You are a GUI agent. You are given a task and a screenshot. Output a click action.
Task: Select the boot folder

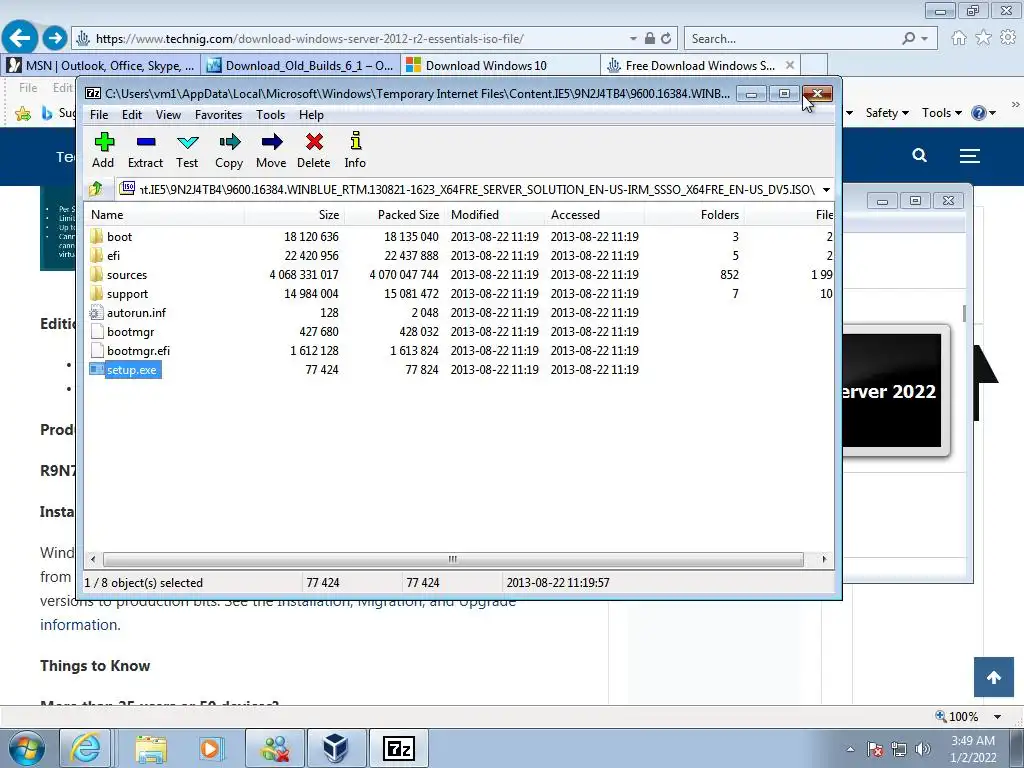coord(119,236)
